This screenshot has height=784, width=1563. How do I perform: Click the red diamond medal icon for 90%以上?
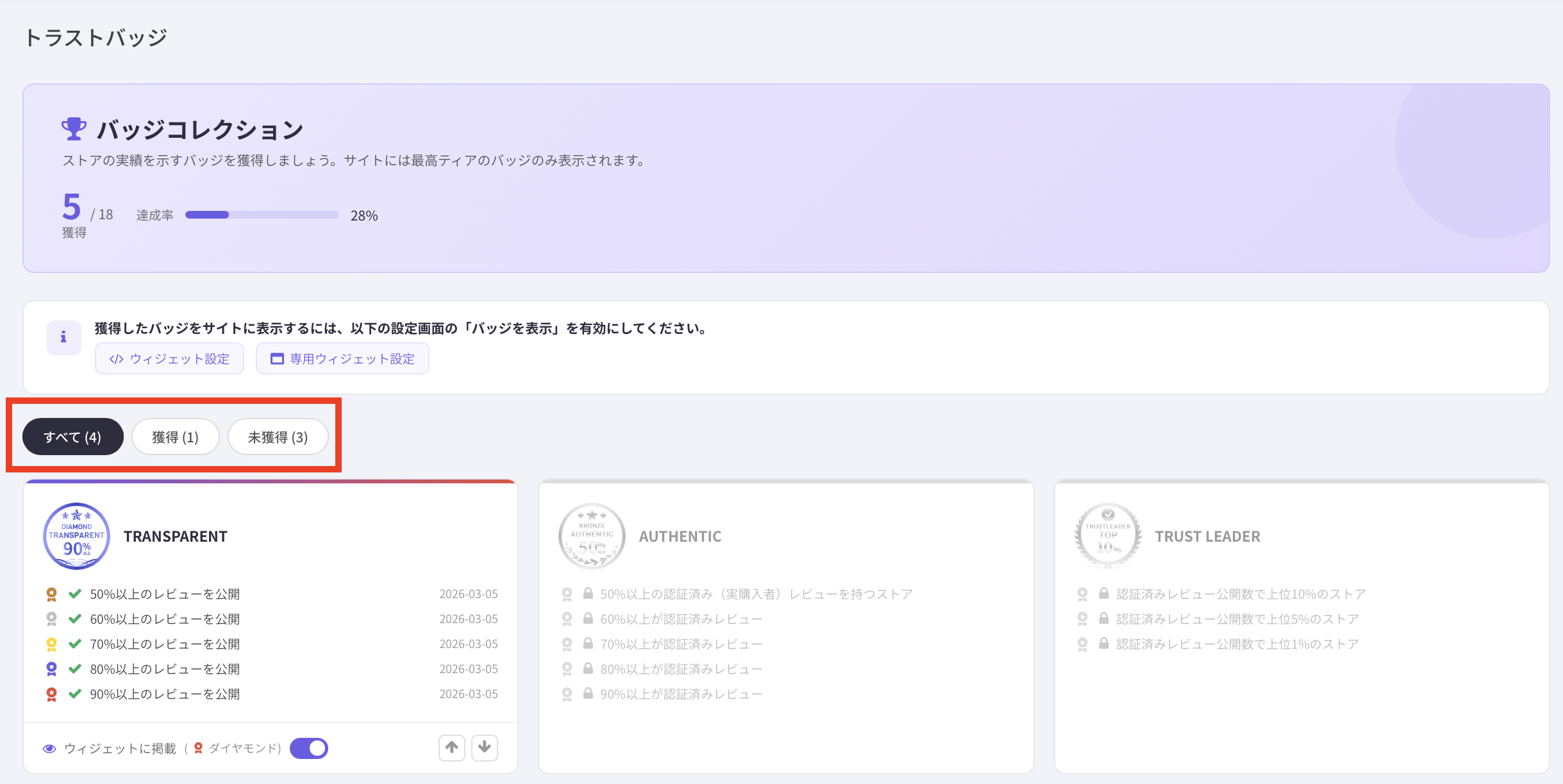[52, 694]
